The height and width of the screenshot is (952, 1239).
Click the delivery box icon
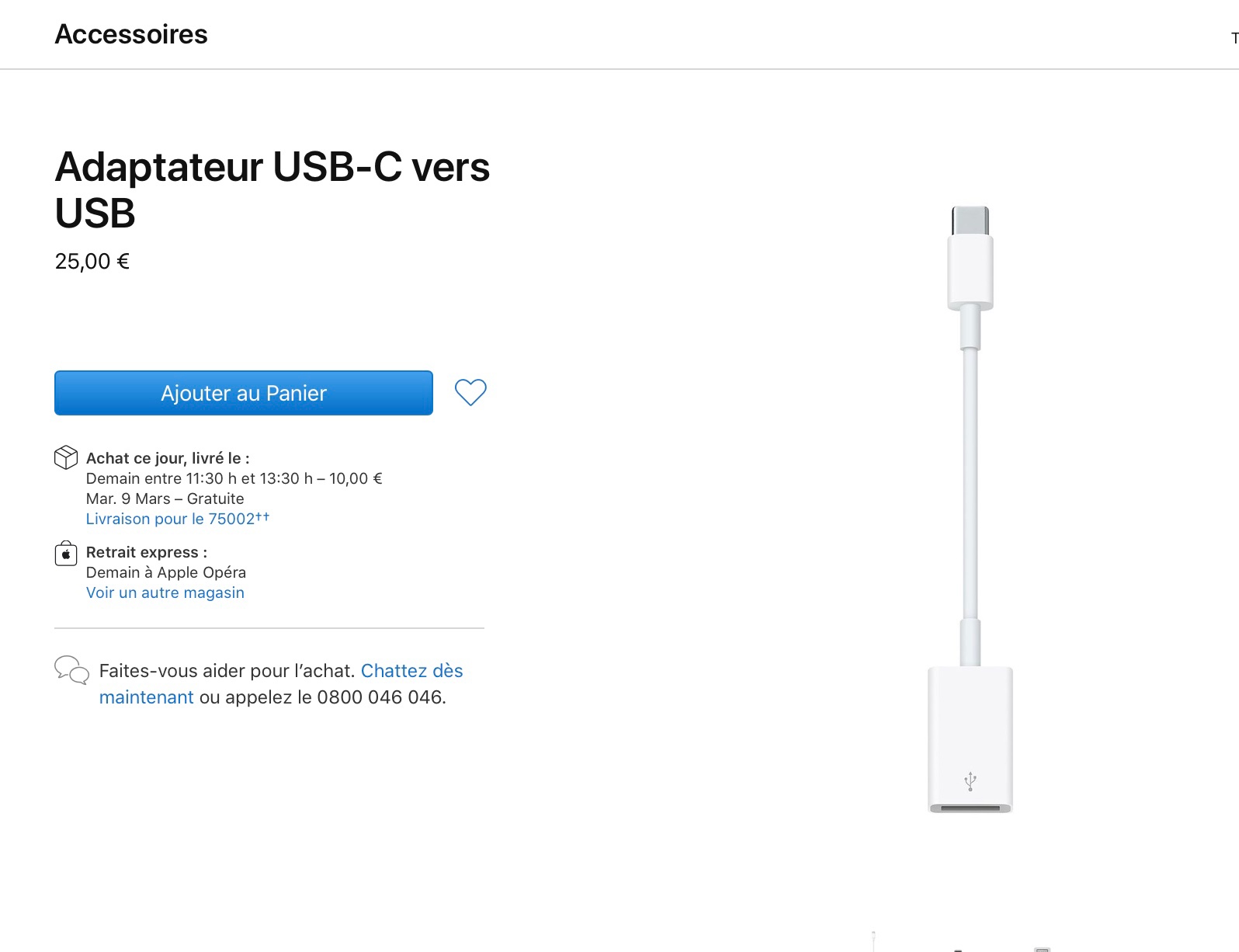pyautogui.click(x=66, y=457)
